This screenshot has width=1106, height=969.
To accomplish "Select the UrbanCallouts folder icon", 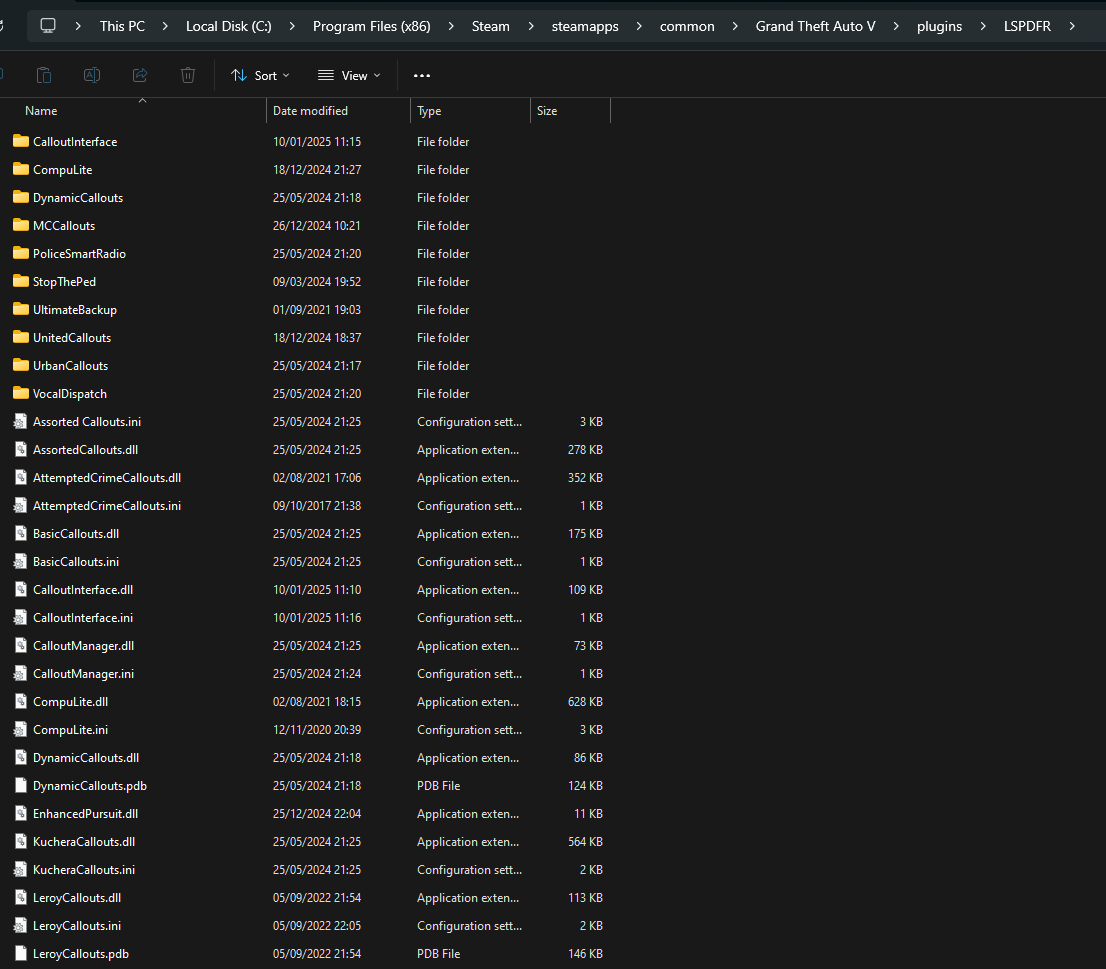I will [21, 365].
